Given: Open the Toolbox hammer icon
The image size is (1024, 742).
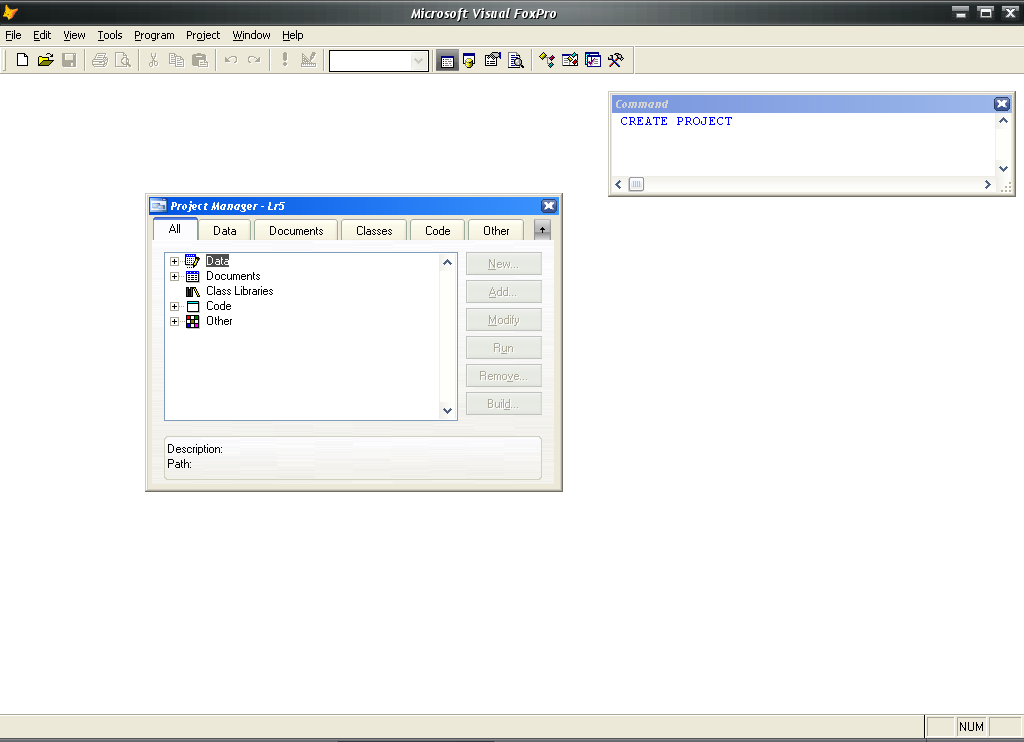Looking at the screenshot, I should 616,60.
